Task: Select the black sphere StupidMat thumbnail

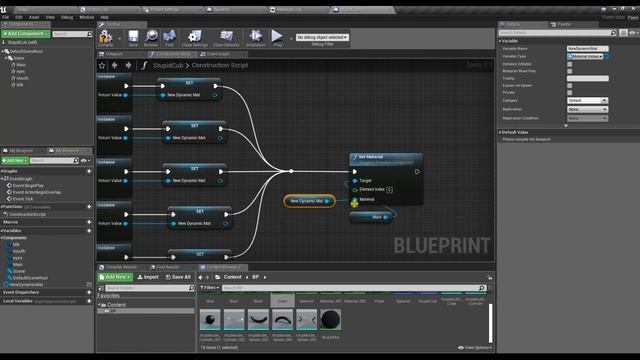Action: coord(330,320)
